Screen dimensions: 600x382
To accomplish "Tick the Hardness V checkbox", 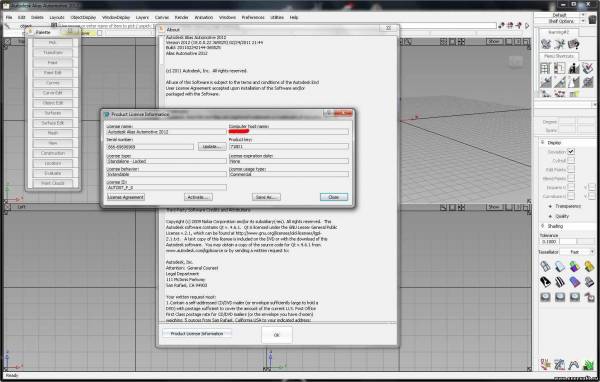I will 592,187.
